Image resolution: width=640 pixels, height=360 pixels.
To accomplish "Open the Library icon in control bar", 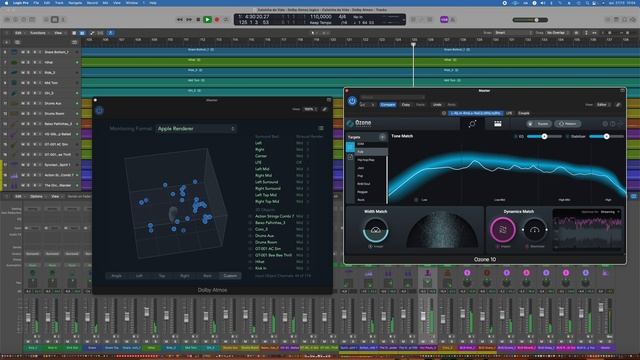I will [7, 20].
